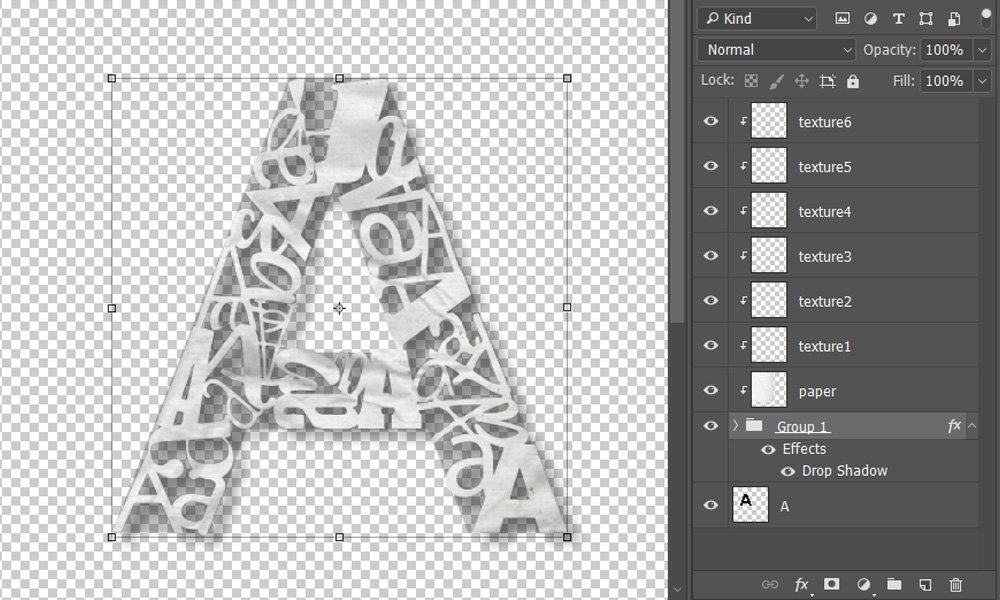Open the Normal blend mode dropdown

[776, 50]
